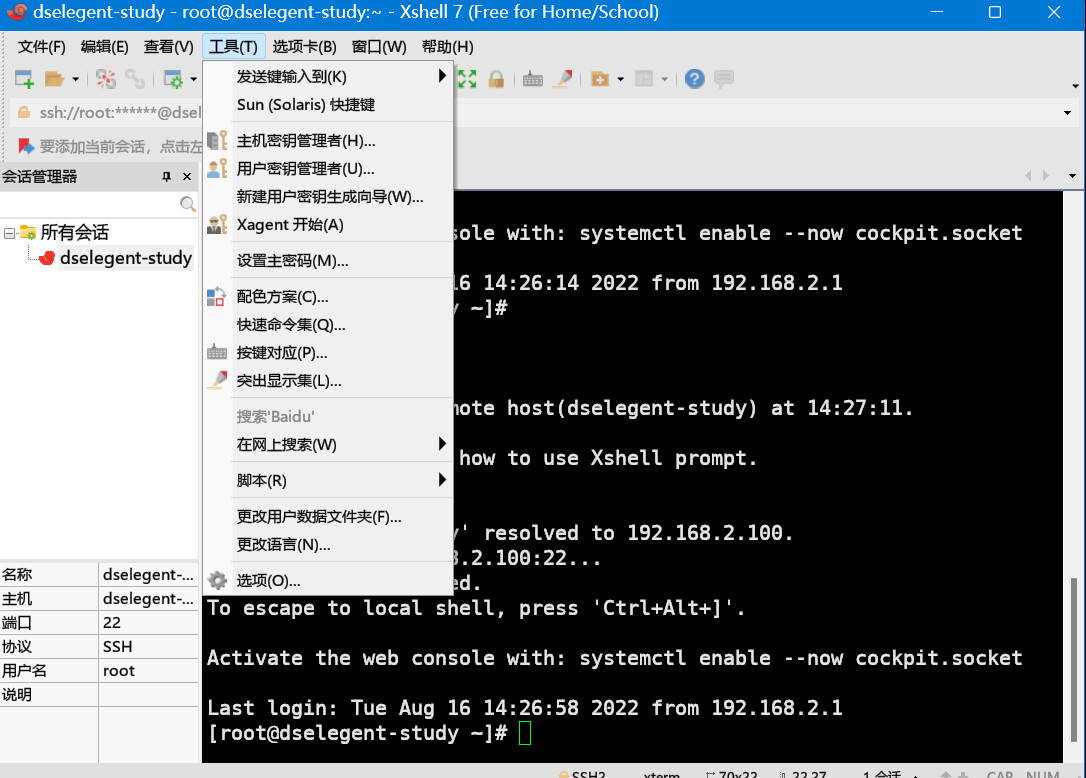Viewport: 1086px width, 778px height.
Task: Pin the Session Manager panel
Action: point(166,177)
